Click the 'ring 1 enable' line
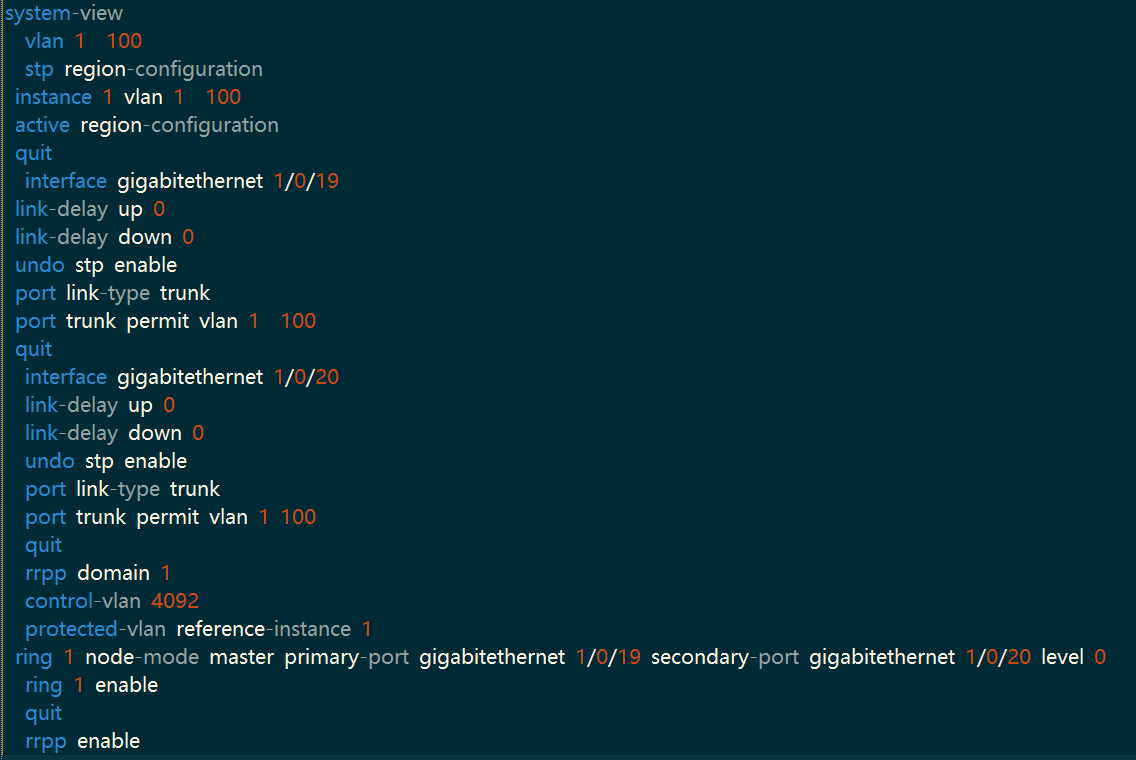Image resolution: width=1136 pixels, height=760 pixels. pos(91,685)
